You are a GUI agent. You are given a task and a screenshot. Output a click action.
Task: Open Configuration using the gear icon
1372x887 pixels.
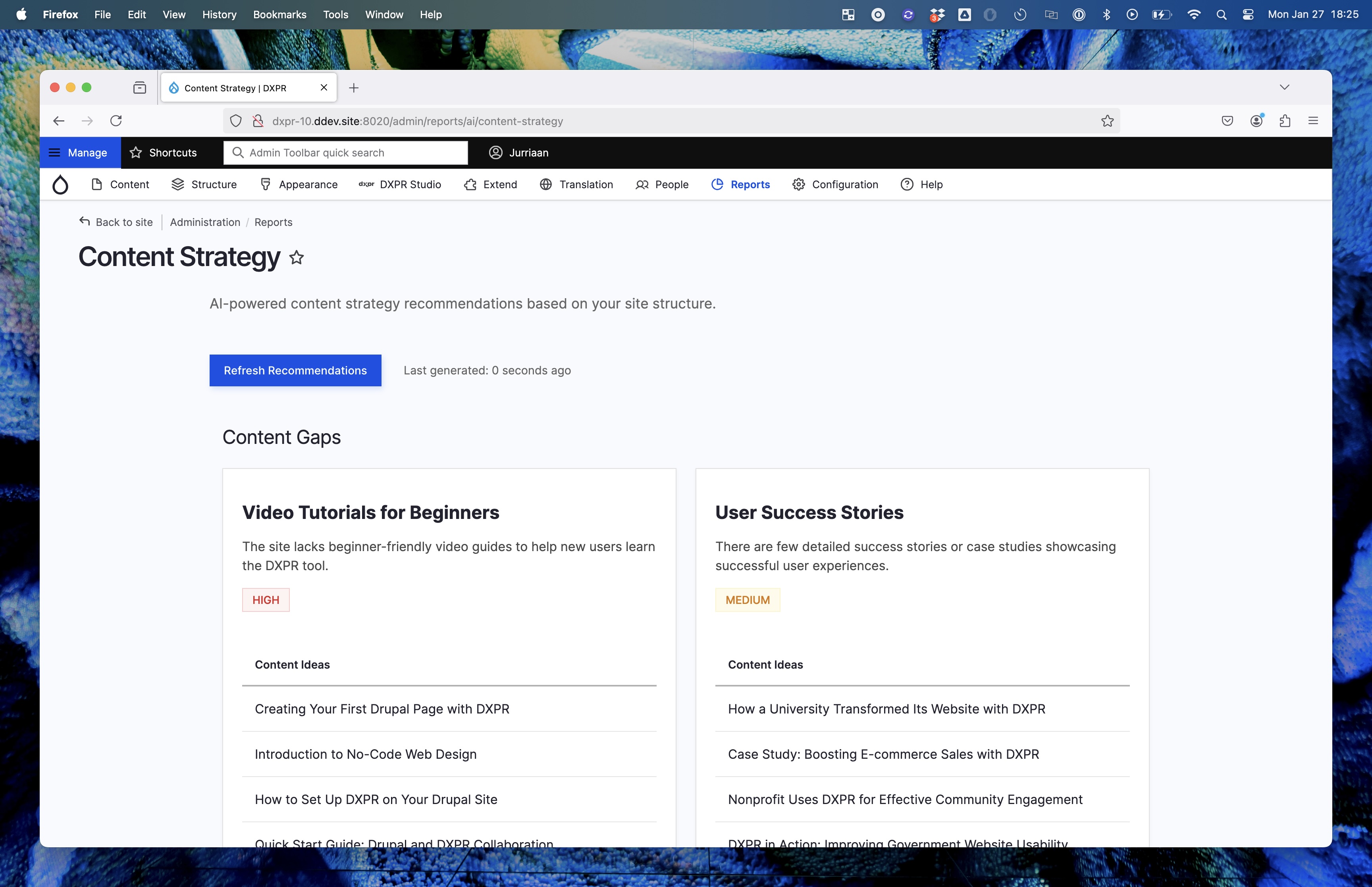[799, 184]
